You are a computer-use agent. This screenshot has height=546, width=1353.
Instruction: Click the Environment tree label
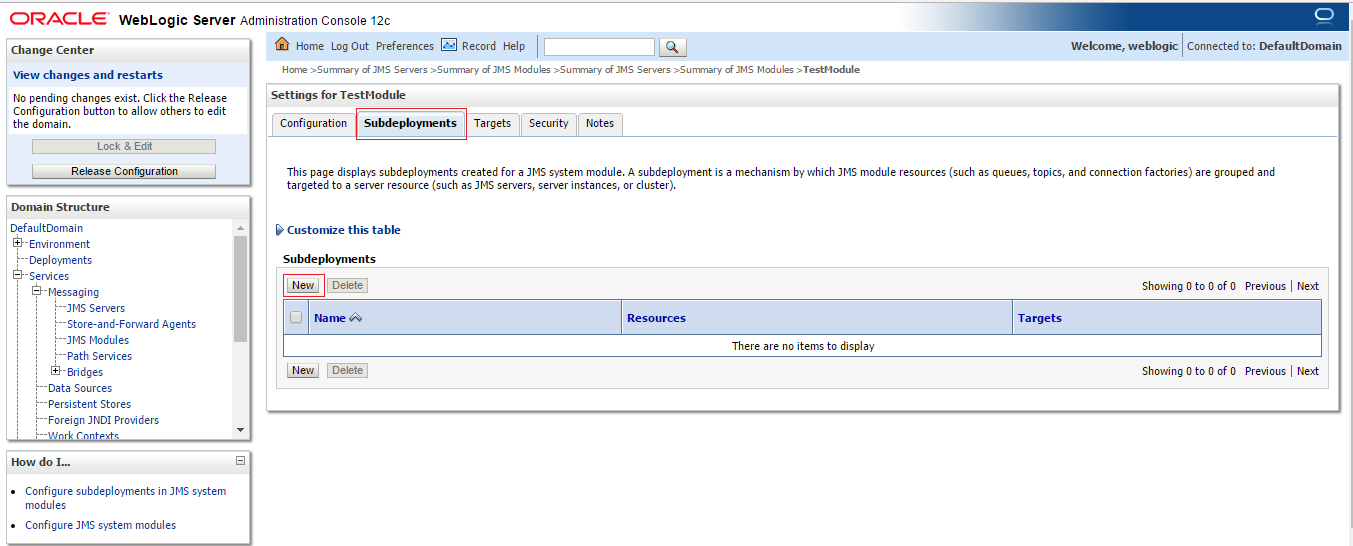click(59, 244)
